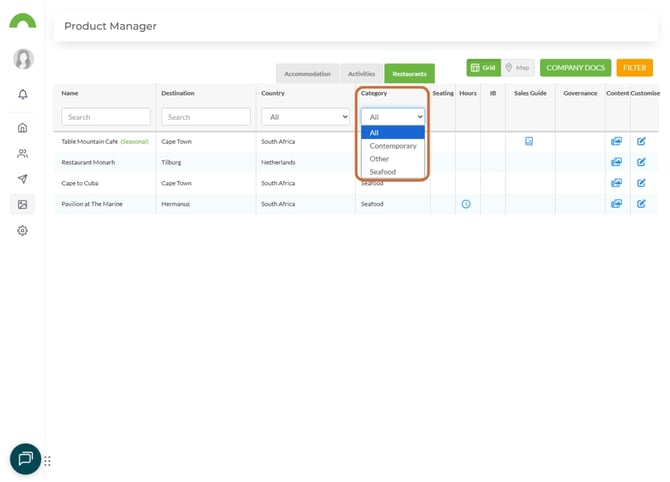Click Table Mountain Cafe name

(x=89, y=141)
